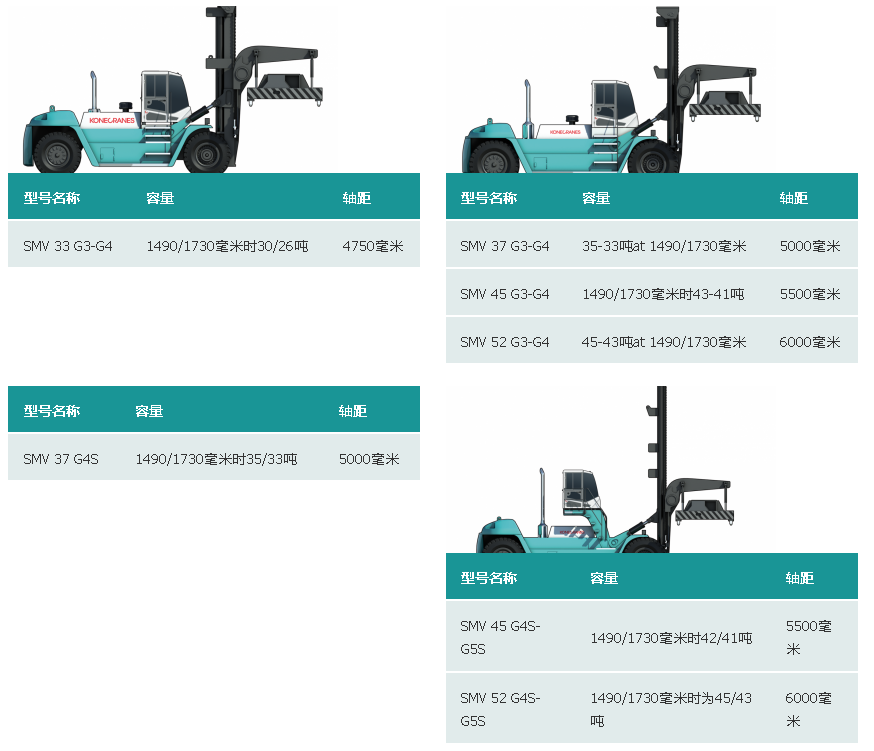The image size is (874, 751).
Task: Choose the SMV 52 G4S-G5S model name
Action: 500,709
